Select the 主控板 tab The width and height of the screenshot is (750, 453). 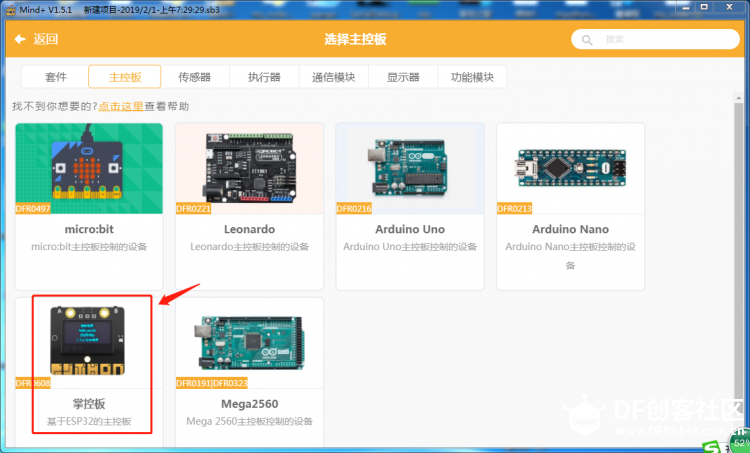pos(124,77)
